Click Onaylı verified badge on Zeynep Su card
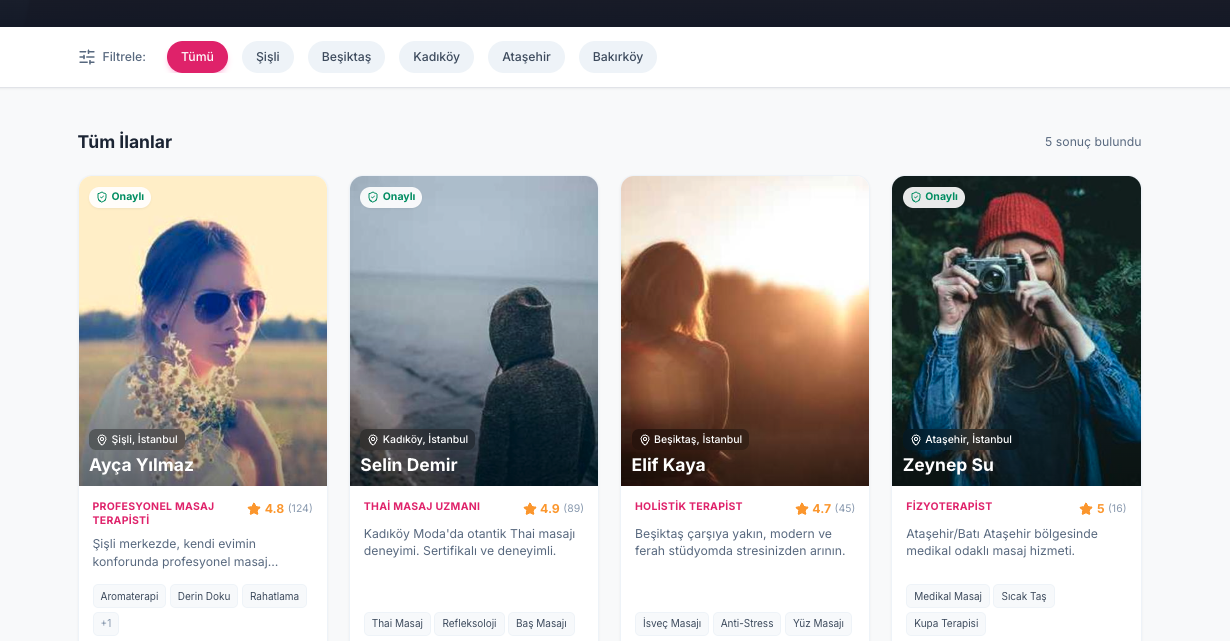The height and width of the screenshot is (641, 1230). (934, 197)
